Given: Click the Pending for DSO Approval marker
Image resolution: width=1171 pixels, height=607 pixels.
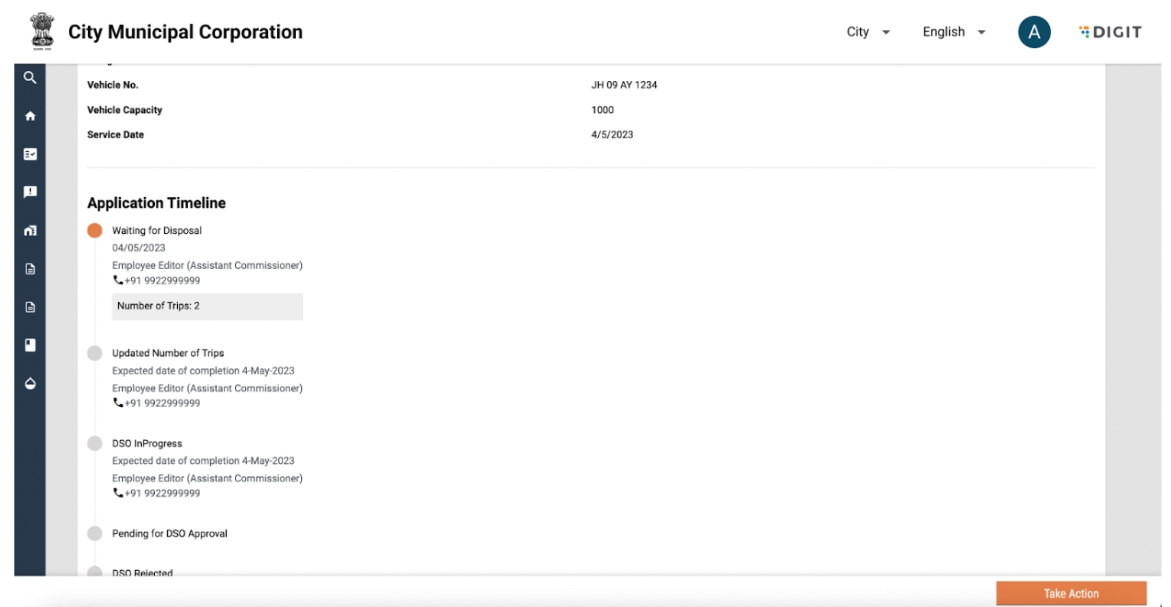Looking at the screenshot, I should click(x=95, y=533).
